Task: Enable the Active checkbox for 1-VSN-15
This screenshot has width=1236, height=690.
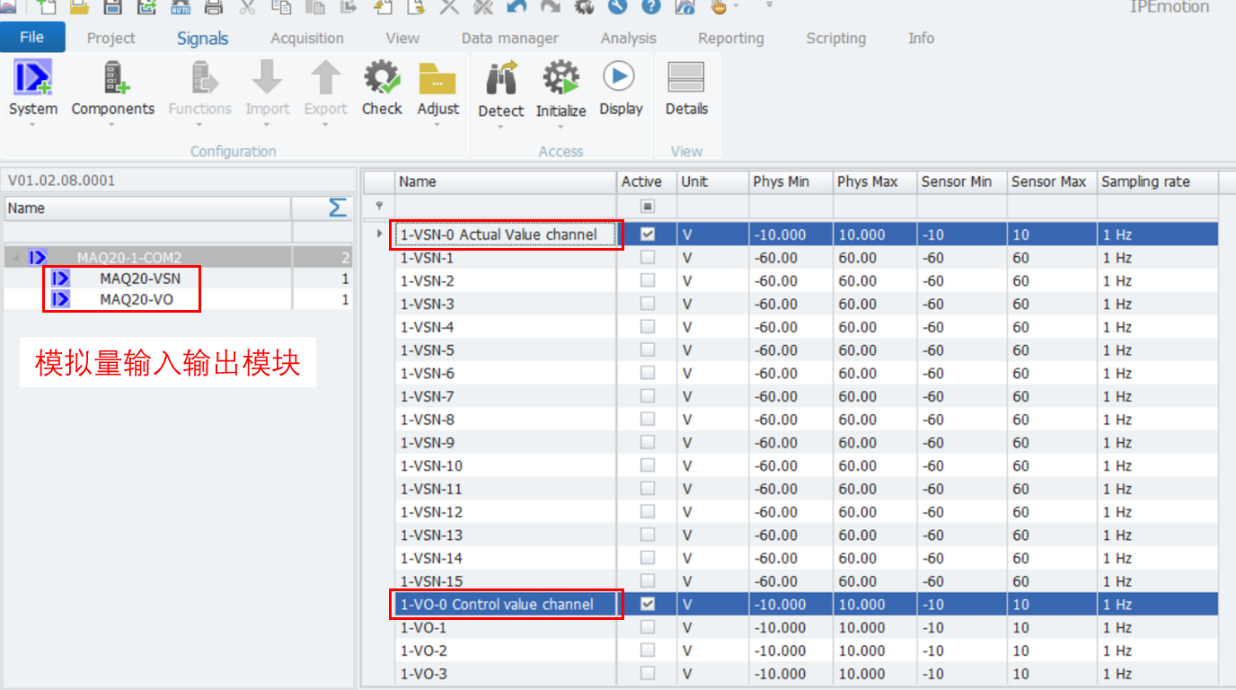Action: pos(647,581)
